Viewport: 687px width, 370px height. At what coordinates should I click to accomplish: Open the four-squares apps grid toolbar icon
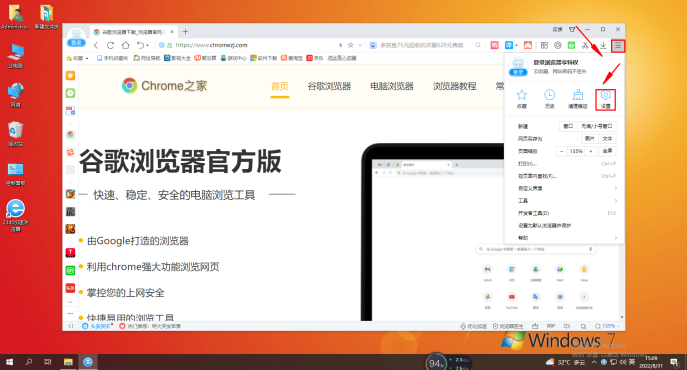click(544, 45)
